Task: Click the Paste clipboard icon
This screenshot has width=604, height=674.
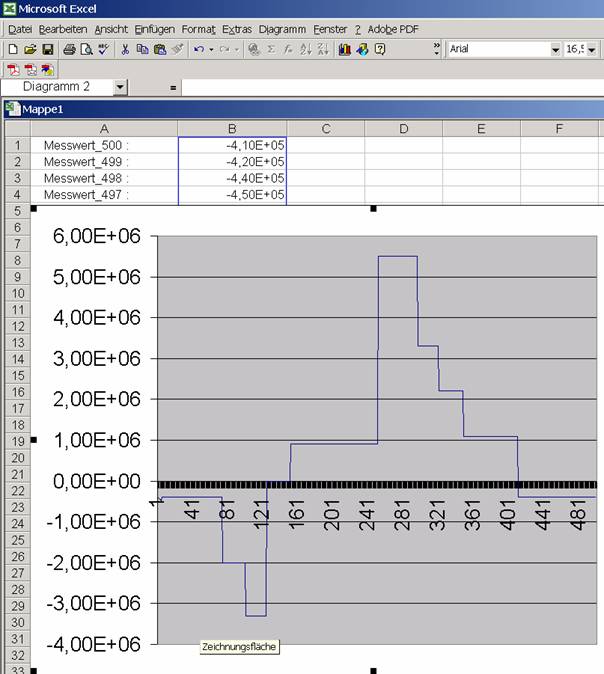Action: (159, 49)
